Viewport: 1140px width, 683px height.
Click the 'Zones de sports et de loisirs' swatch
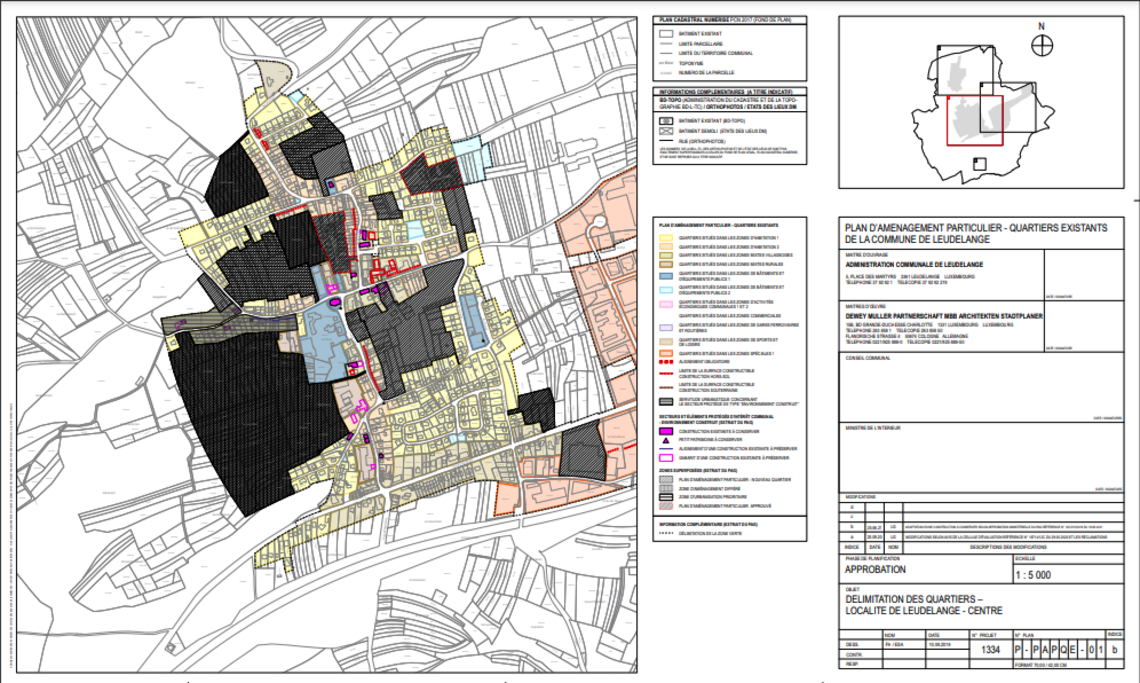click(665, 341)
